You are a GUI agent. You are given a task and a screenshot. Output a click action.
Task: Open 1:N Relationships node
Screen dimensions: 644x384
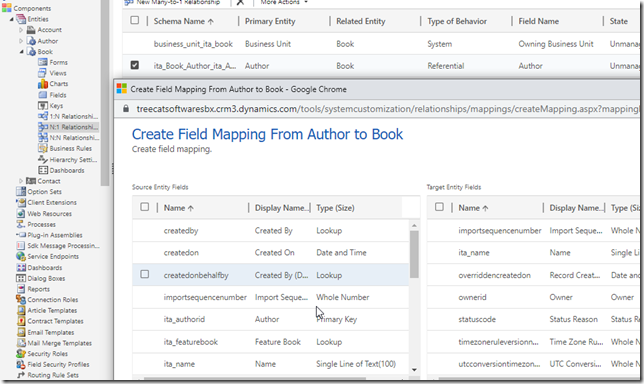[68, 116]
